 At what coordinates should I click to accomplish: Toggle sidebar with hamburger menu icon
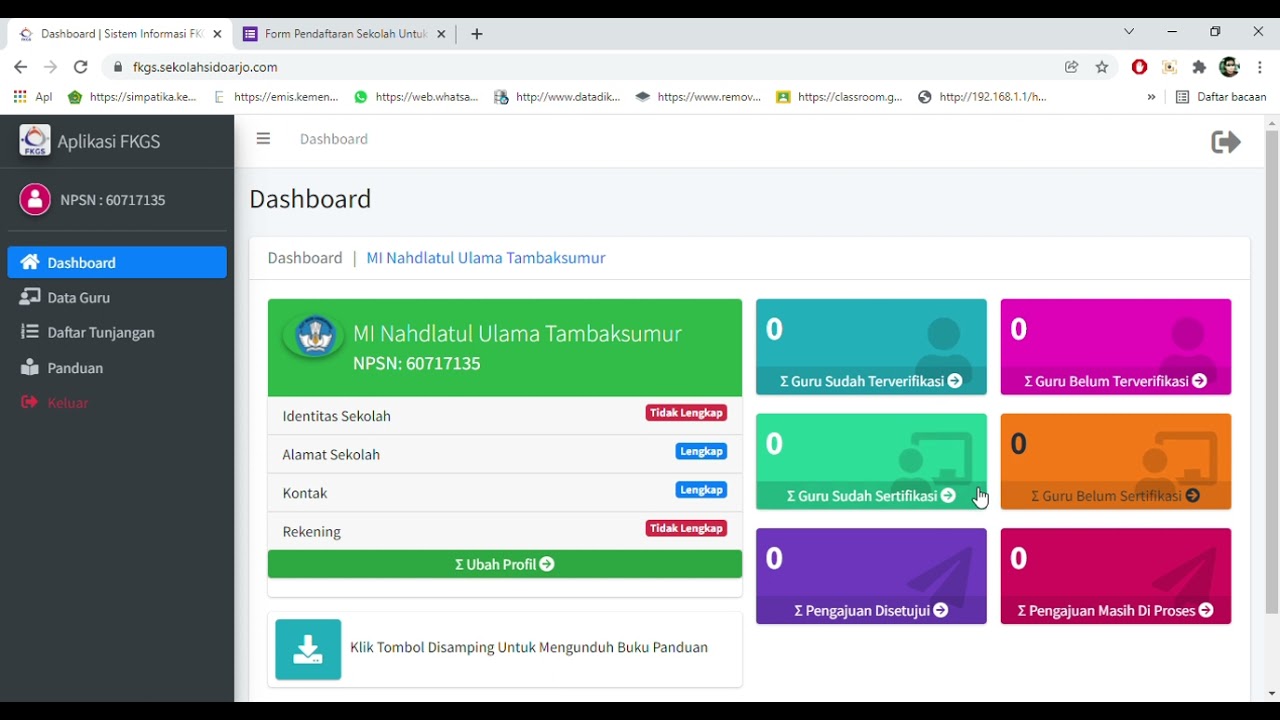[263, 139]
